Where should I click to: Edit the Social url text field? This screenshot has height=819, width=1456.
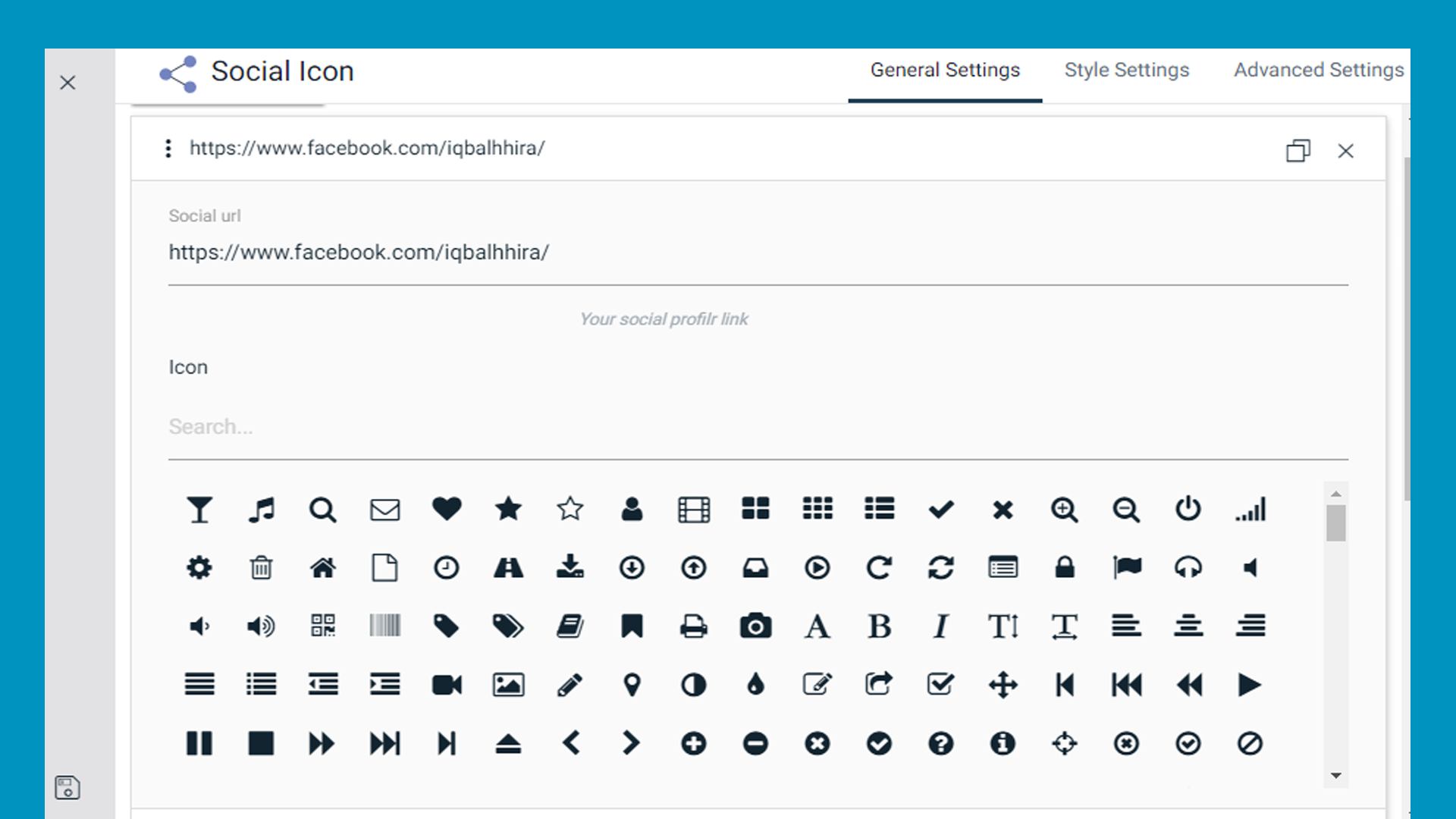pyautogui.click(x=758, y=253)
